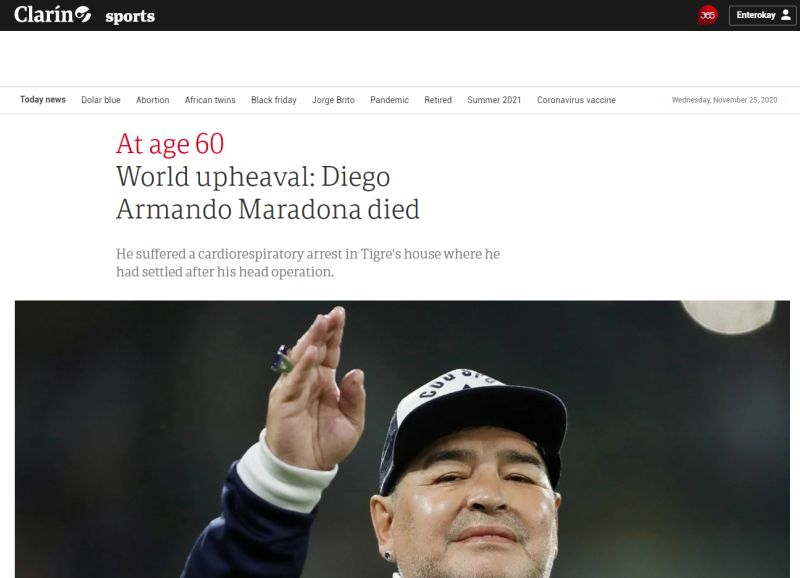Click the Maradona article photo
800x578 pixels.
pyautogui.click(x=402, y=439)
